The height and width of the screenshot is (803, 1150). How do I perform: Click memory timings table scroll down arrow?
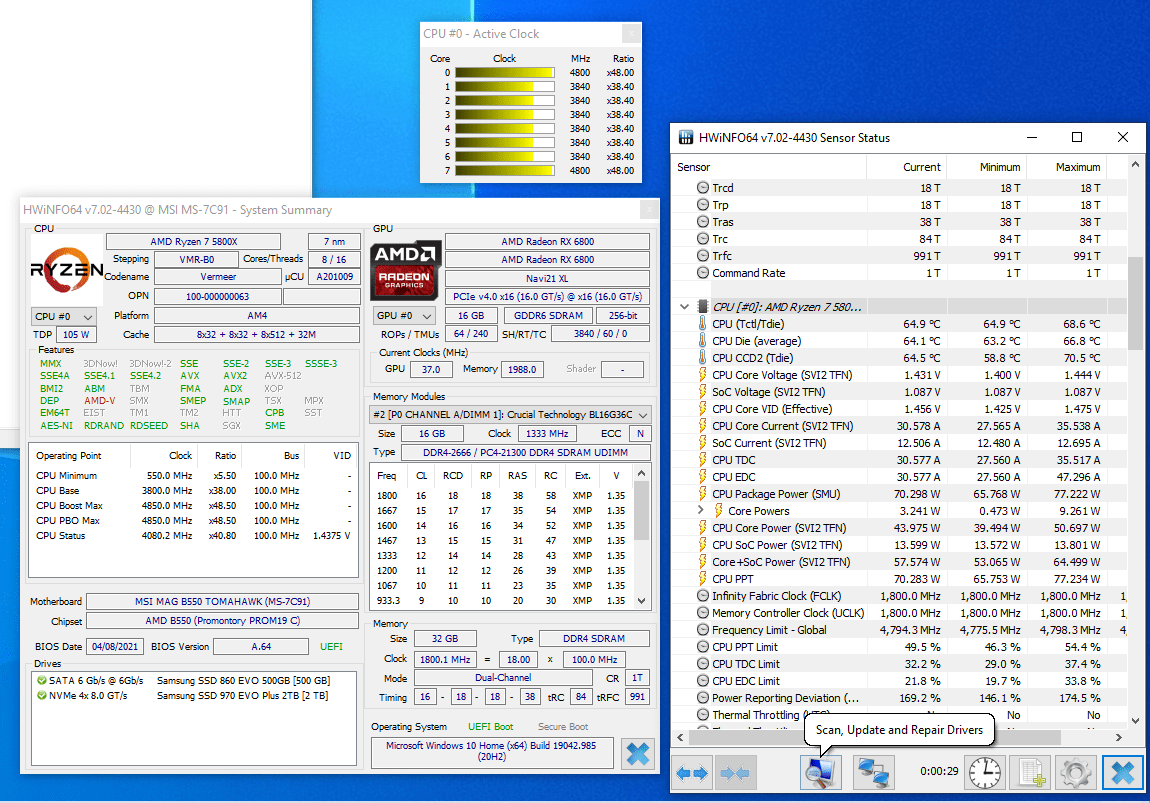[642, 601]
